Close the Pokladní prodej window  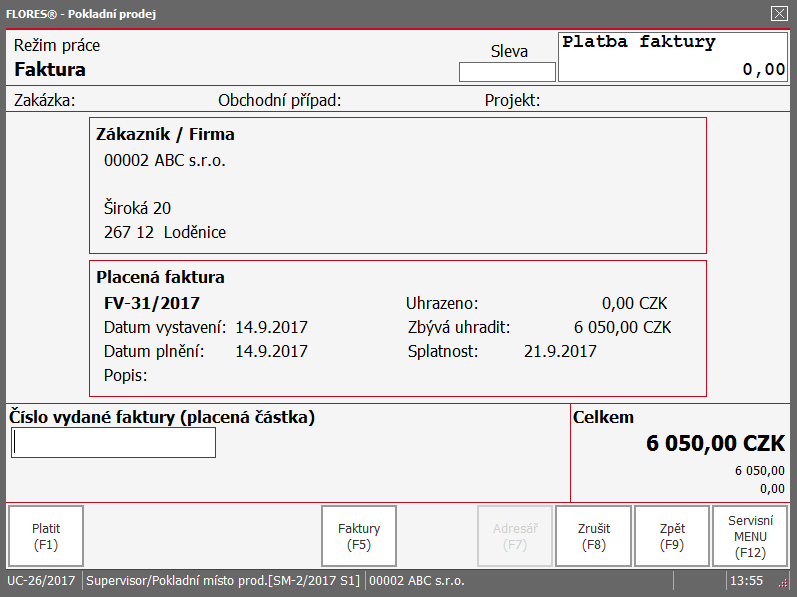pyautogui.click(x=779, y=13)
